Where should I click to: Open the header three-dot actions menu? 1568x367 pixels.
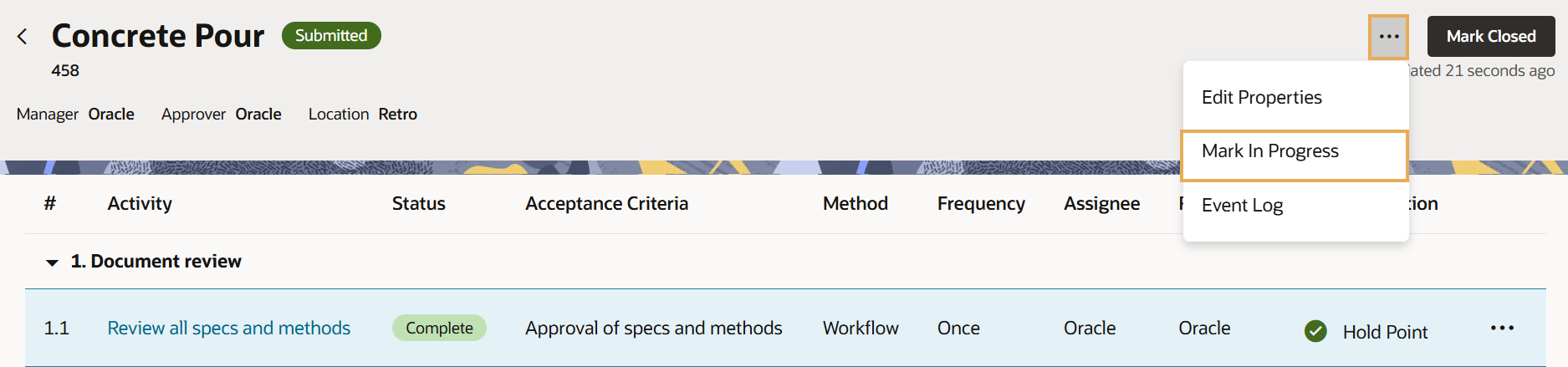click(1388, 37)
